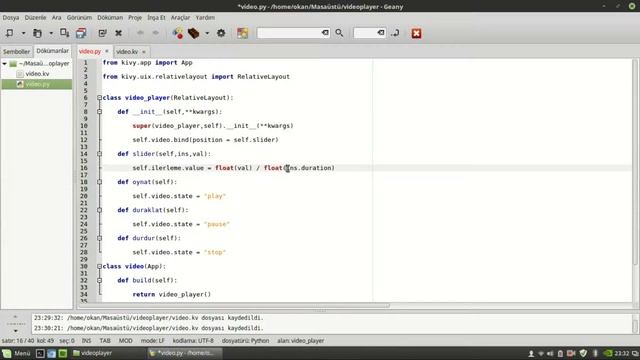Click the editor vertical scrollbar
Viewport: 640px width, 360px height.
point(635,163)
